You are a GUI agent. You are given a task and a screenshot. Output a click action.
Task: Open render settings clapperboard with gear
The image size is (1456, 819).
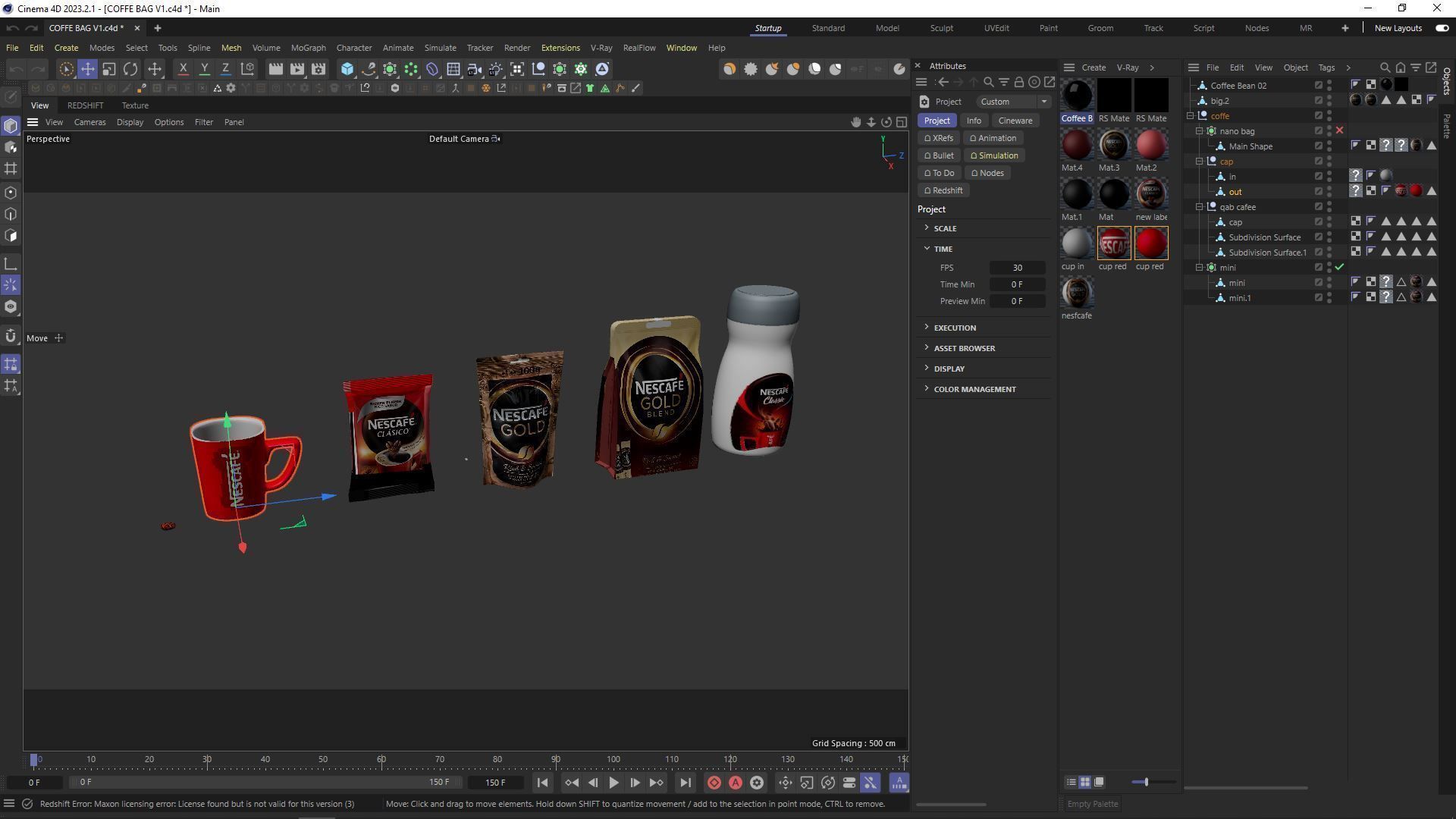point(318,69)
